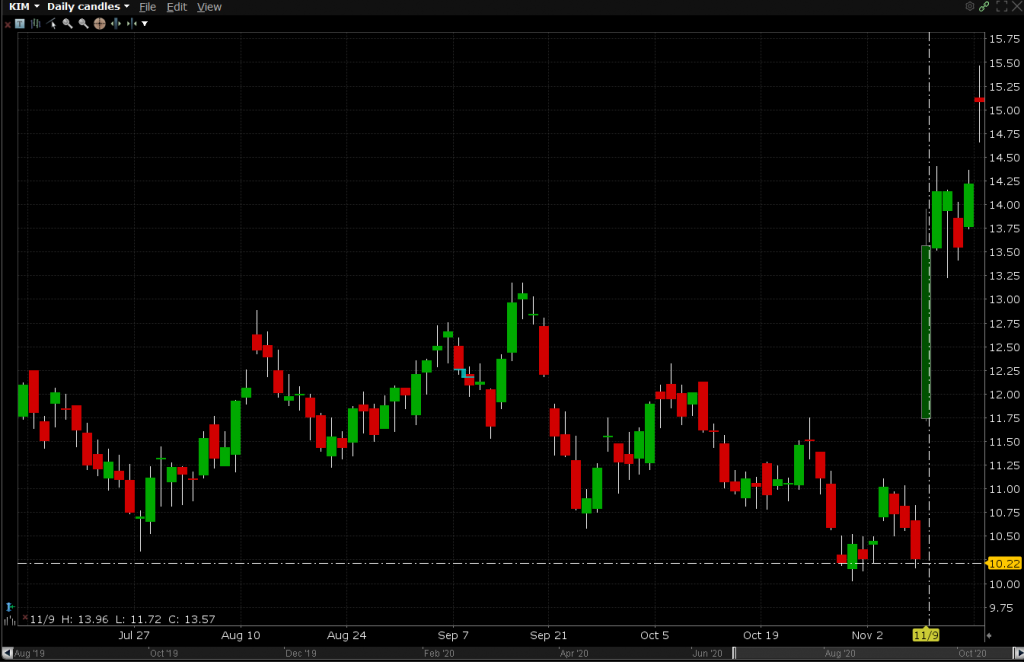Image resolution: width=1024 pixels, height=662 pixels.
Task: Expand the toolbar overflow arrow
Action: (145, 23)
